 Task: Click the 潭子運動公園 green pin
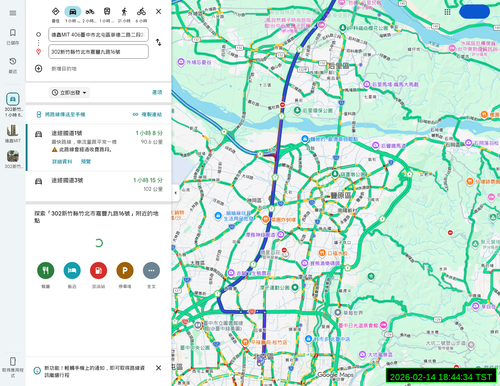(295, 287)
